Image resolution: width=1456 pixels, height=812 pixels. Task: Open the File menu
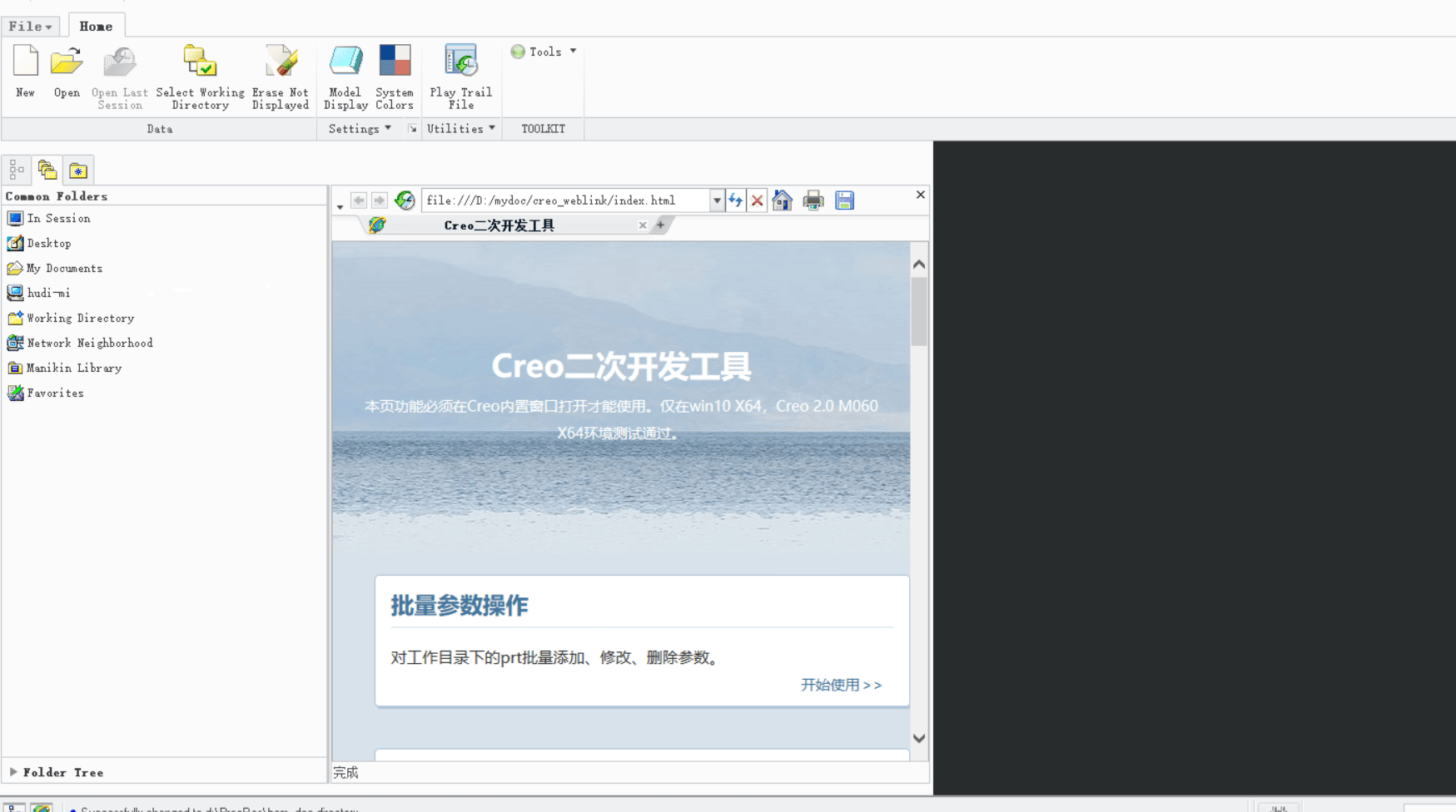[x=30, y=27]
